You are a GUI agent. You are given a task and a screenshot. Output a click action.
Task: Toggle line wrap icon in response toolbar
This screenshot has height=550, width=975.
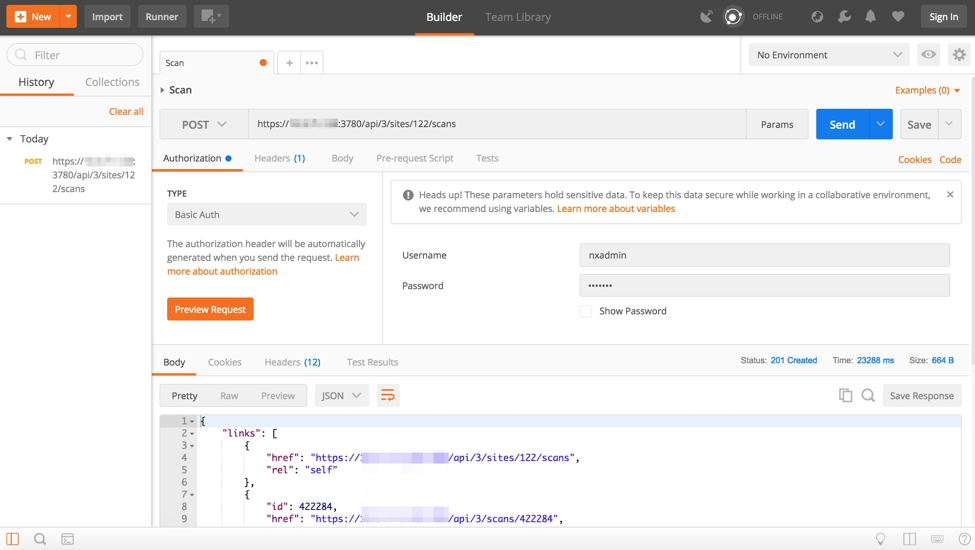388,396
